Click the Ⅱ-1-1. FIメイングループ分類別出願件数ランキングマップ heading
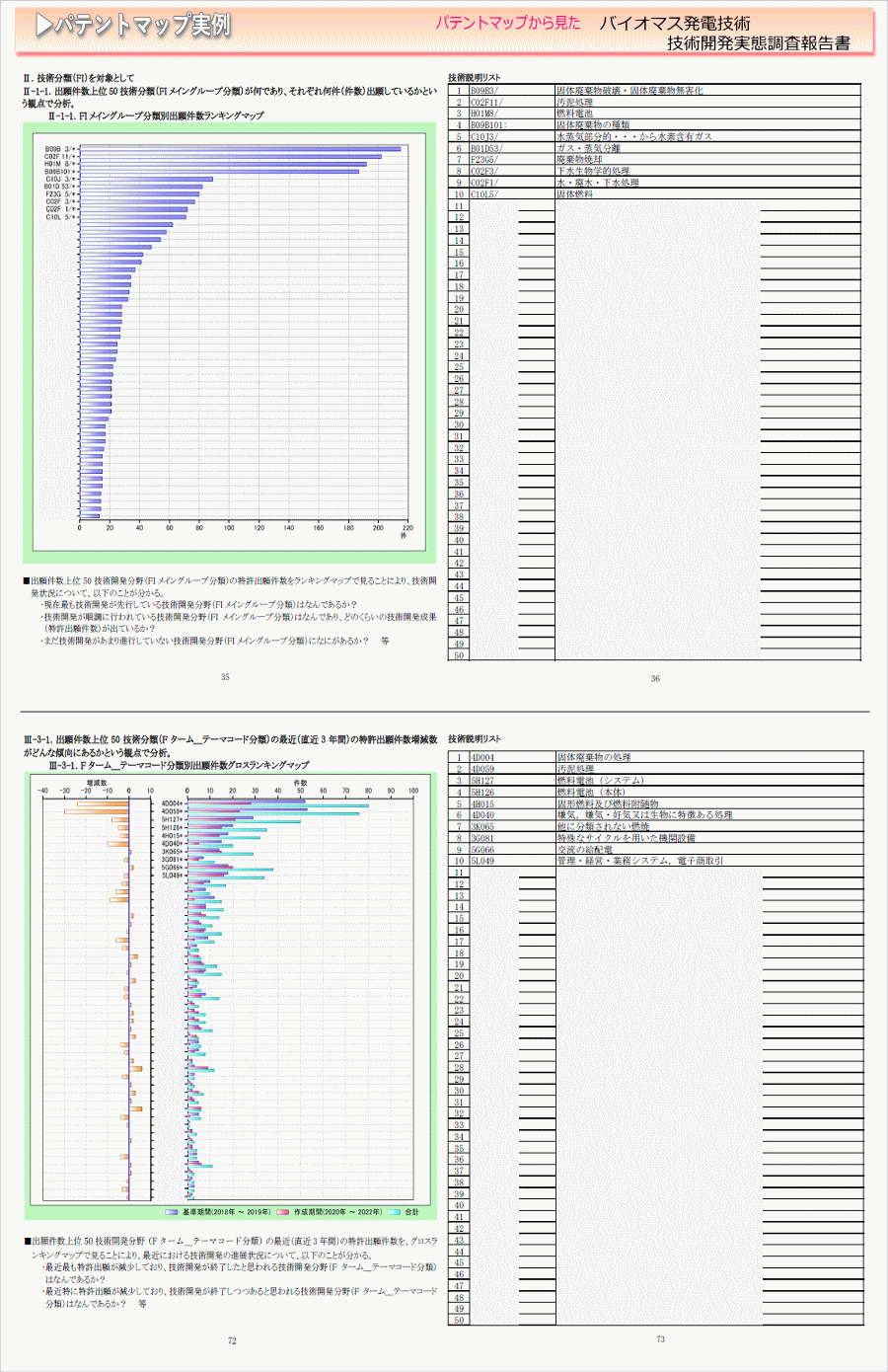This screenshot has height=1372, width=888. point(156,115)
